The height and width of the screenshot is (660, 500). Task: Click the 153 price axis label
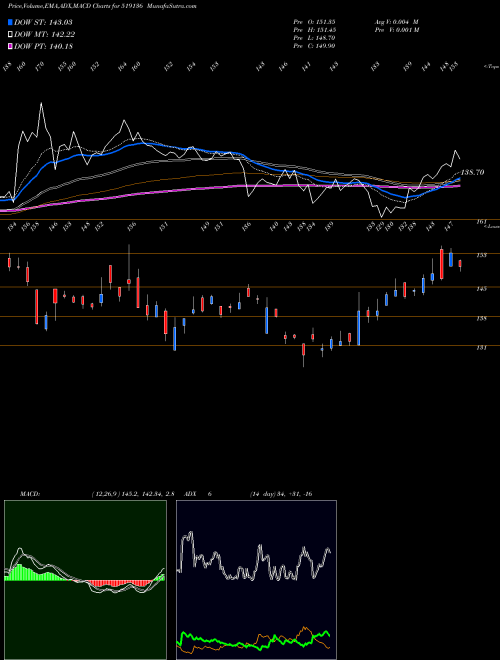click(x=482, y=255)
